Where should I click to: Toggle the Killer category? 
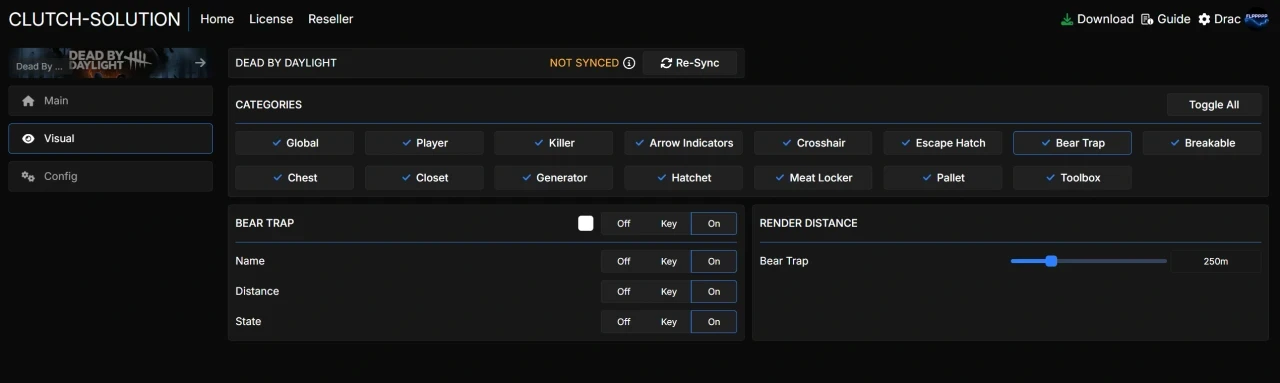tap(554, 143)
